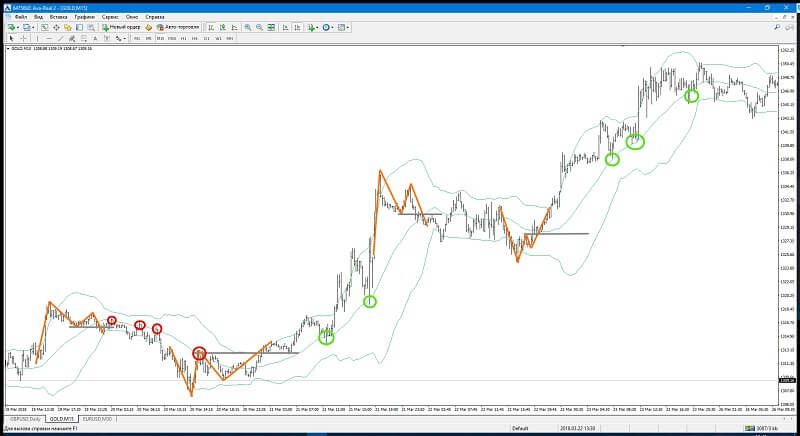Select the arrow cursor tool

pyautogui.click(x=11, y=38)
